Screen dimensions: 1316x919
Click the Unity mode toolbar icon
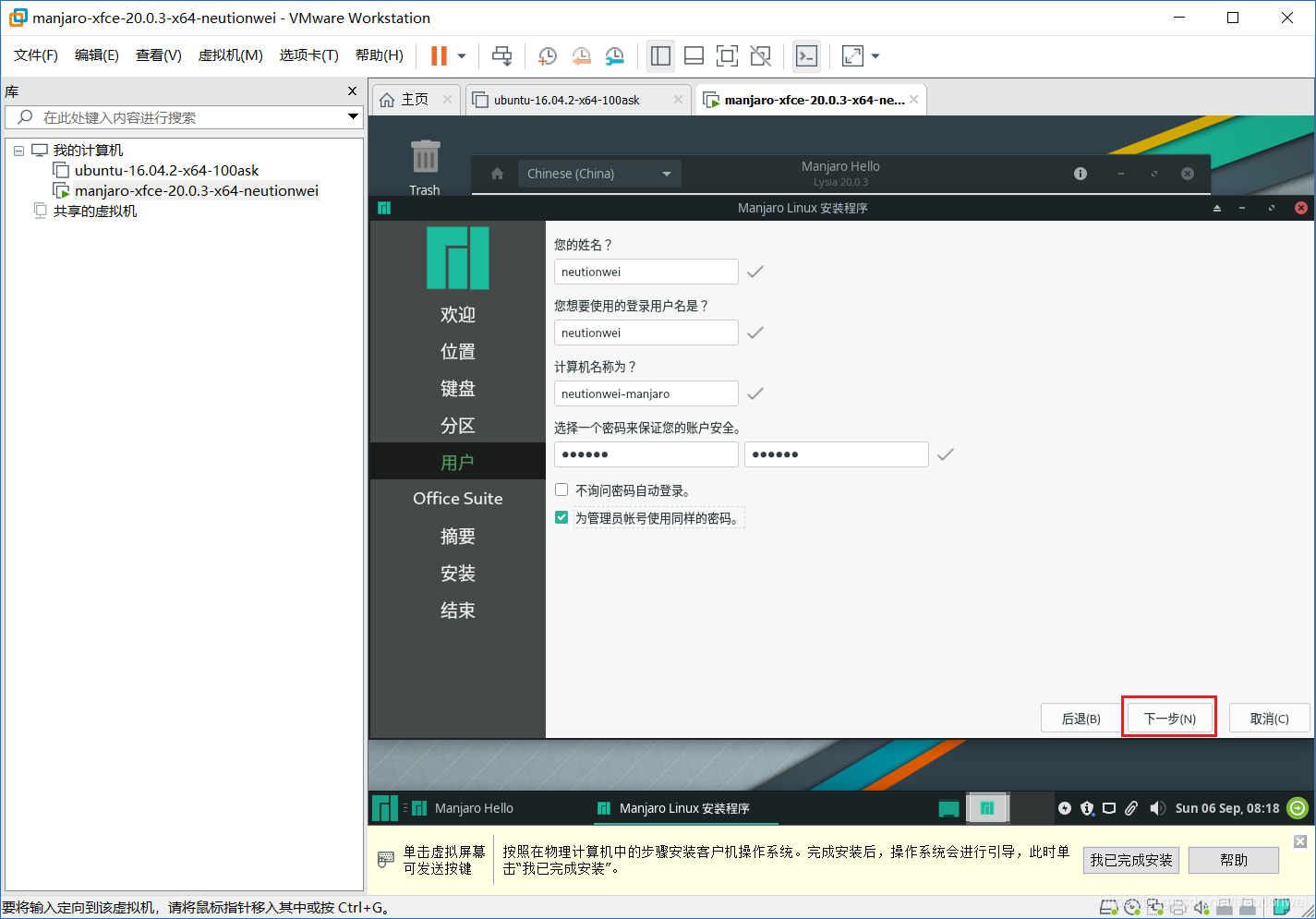(x=760, y=56)
